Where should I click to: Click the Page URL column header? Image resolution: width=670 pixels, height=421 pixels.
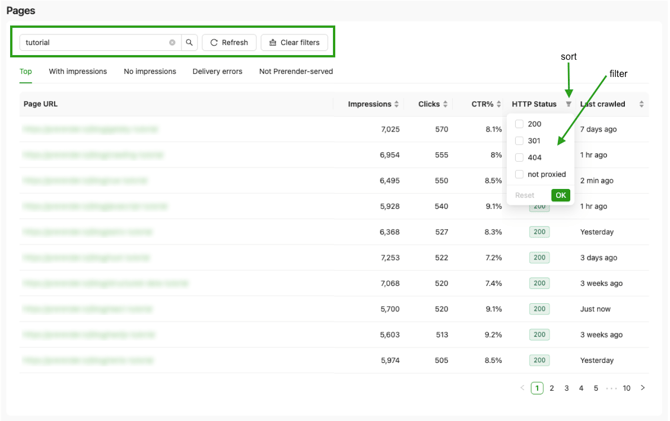[x=41, y=104]
